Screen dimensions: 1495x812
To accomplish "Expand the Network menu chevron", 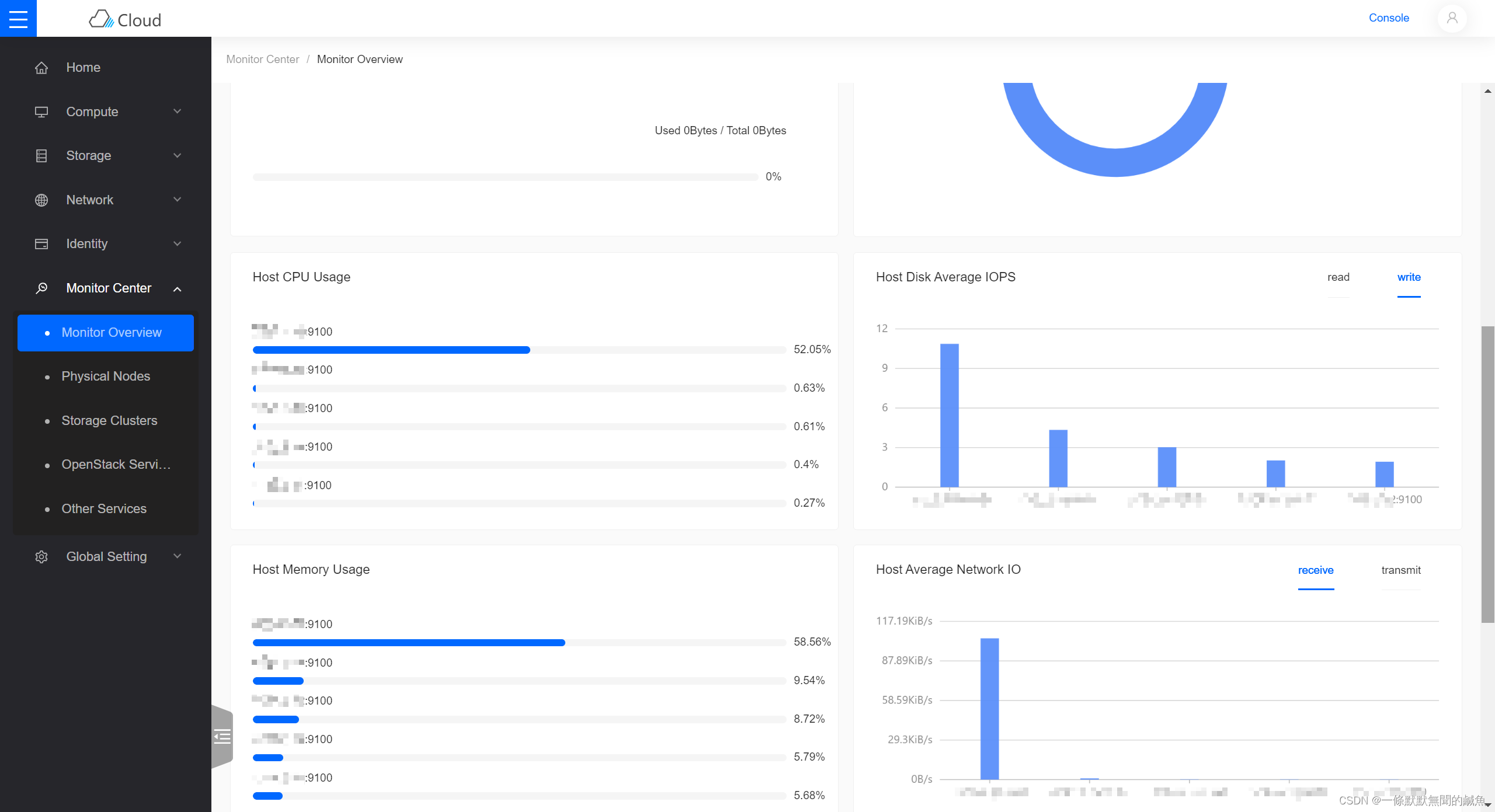I will point(178,200).
